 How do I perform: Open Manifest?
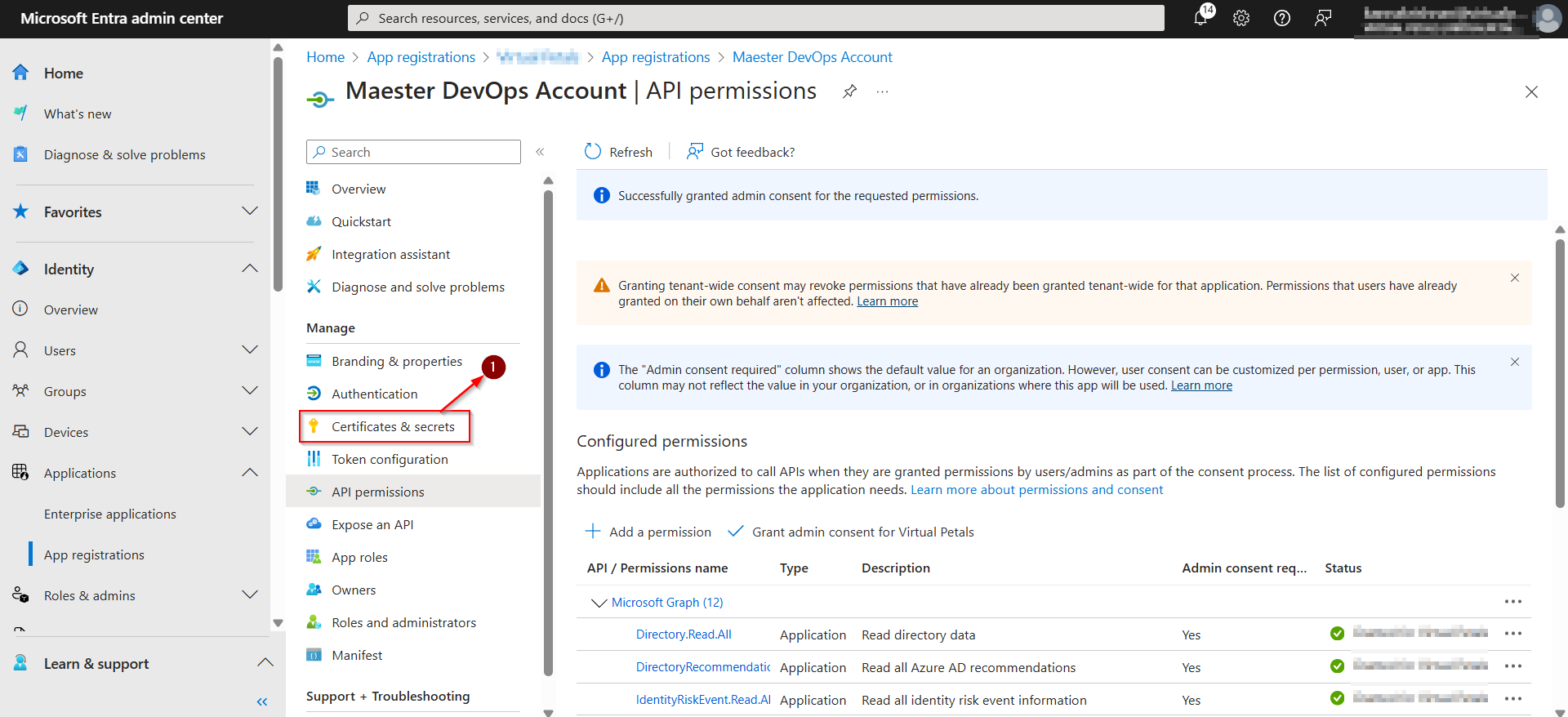click(357, 655)
